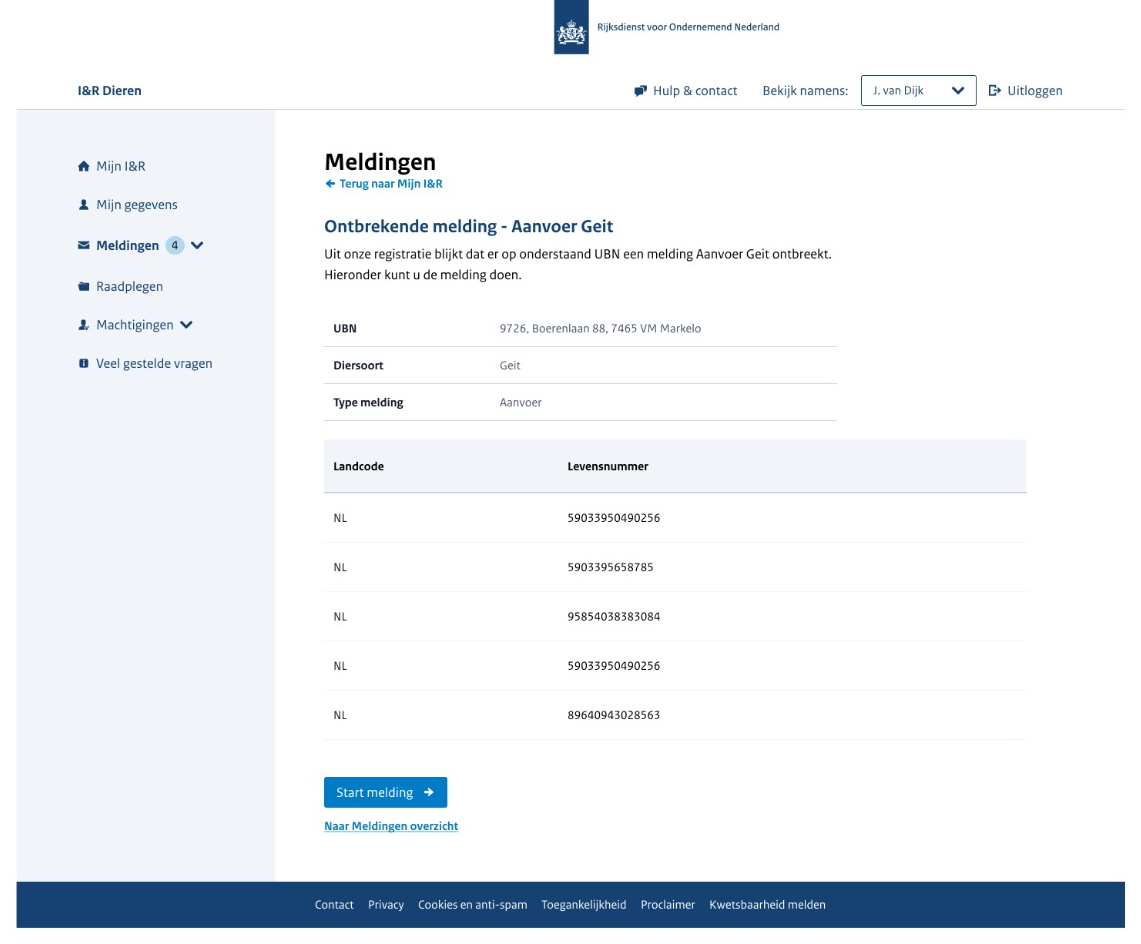
Task: Click the Meldingen count badge showing 4
Action: point(175,245)
